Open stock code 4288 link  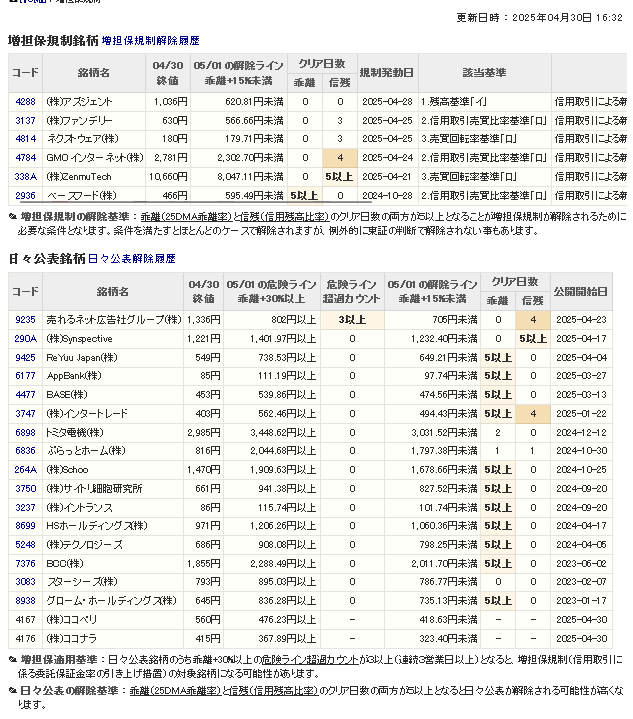[25, 102]
